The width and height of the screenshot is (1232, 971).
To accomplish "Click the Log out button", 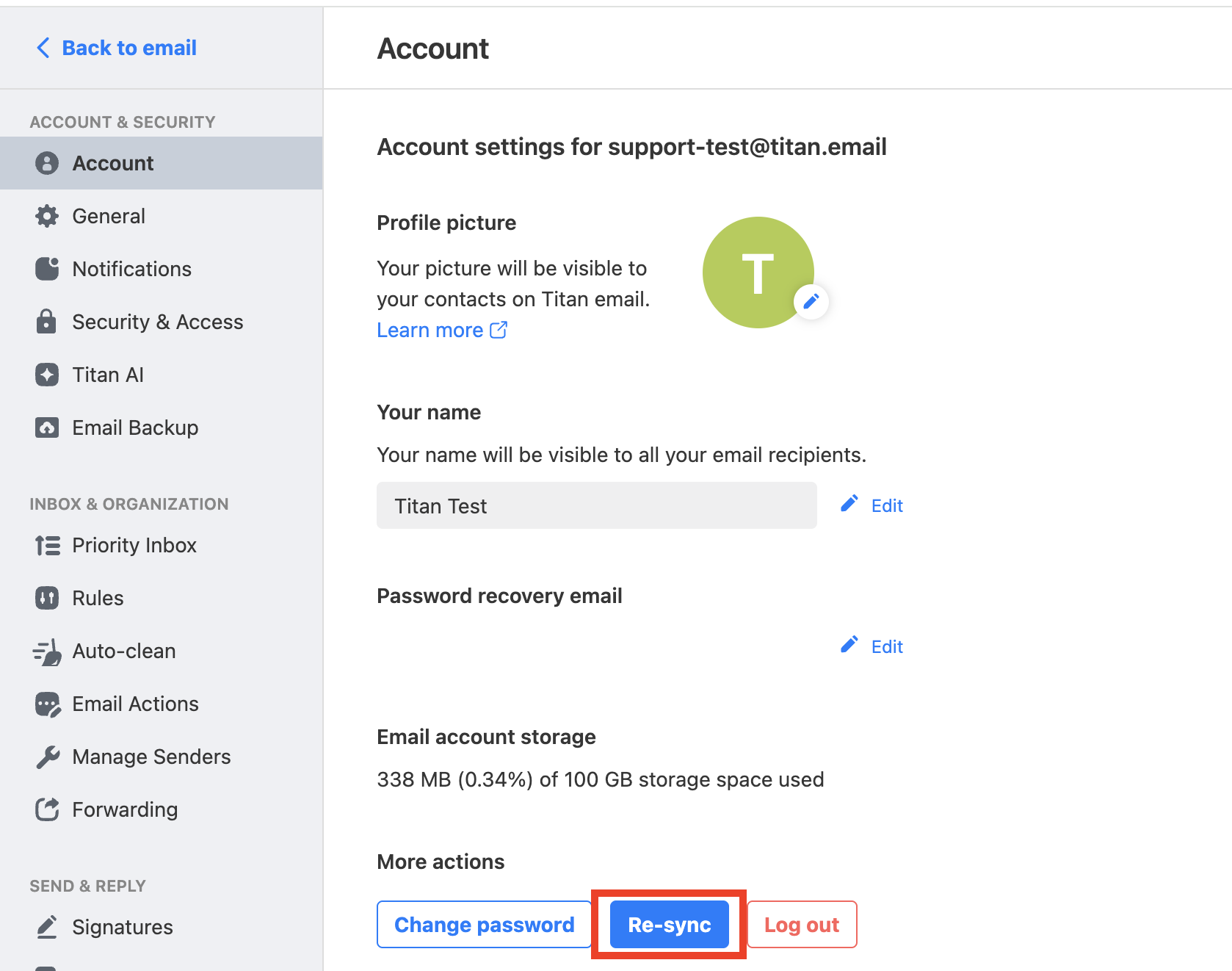I will coord(802,925).
